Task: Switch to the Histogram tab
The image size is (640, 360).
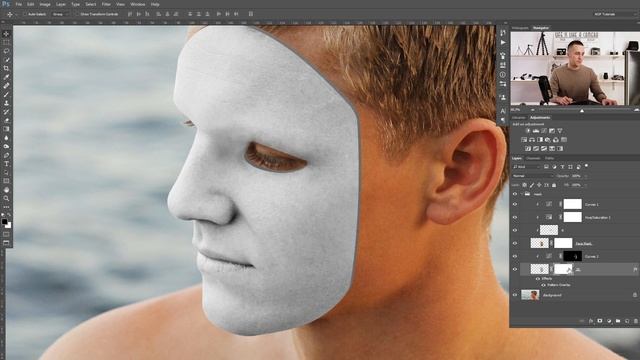Action: pos(520,28)
